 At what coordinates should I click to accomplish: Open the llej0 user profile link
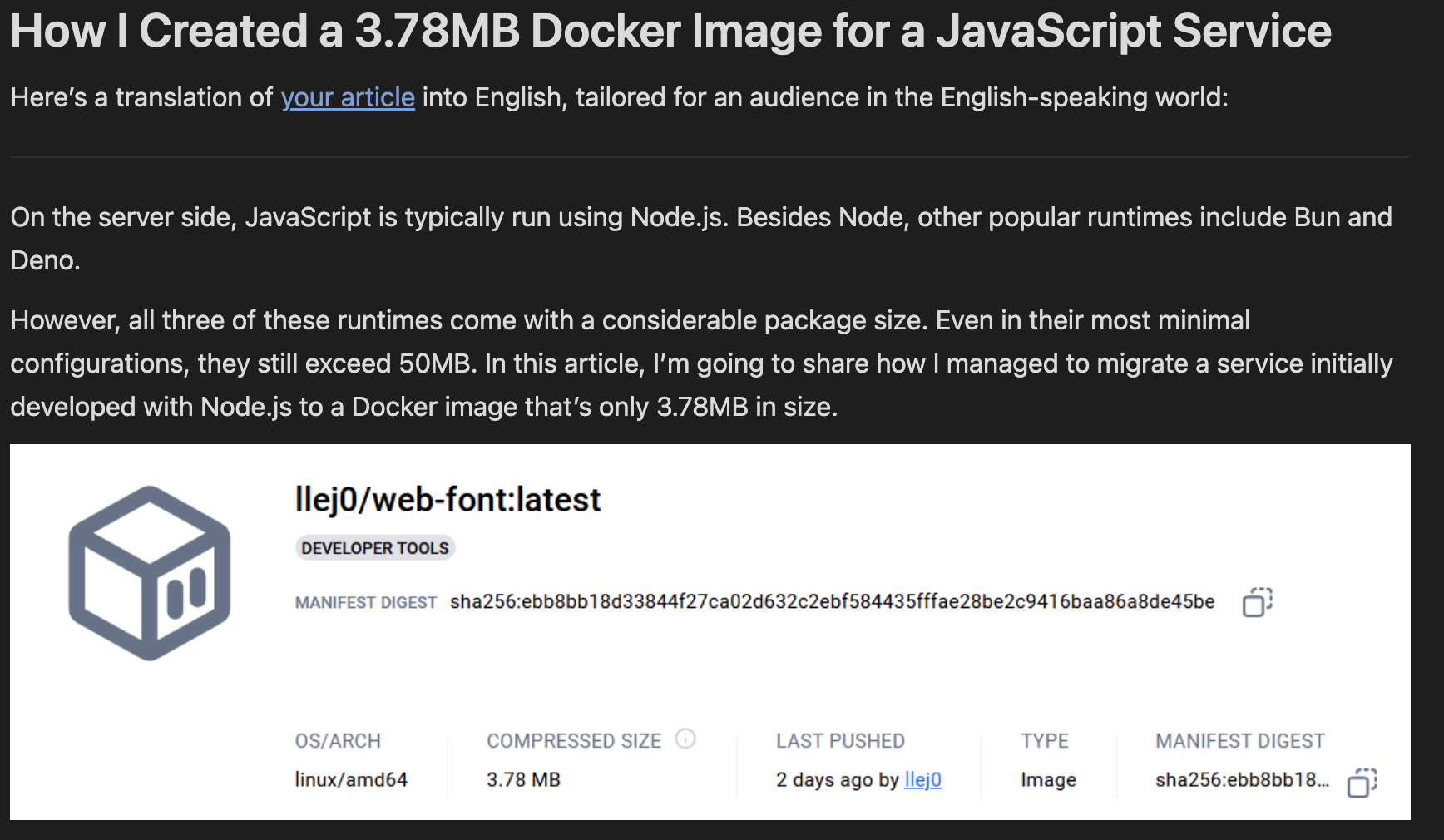pos(922,780)
